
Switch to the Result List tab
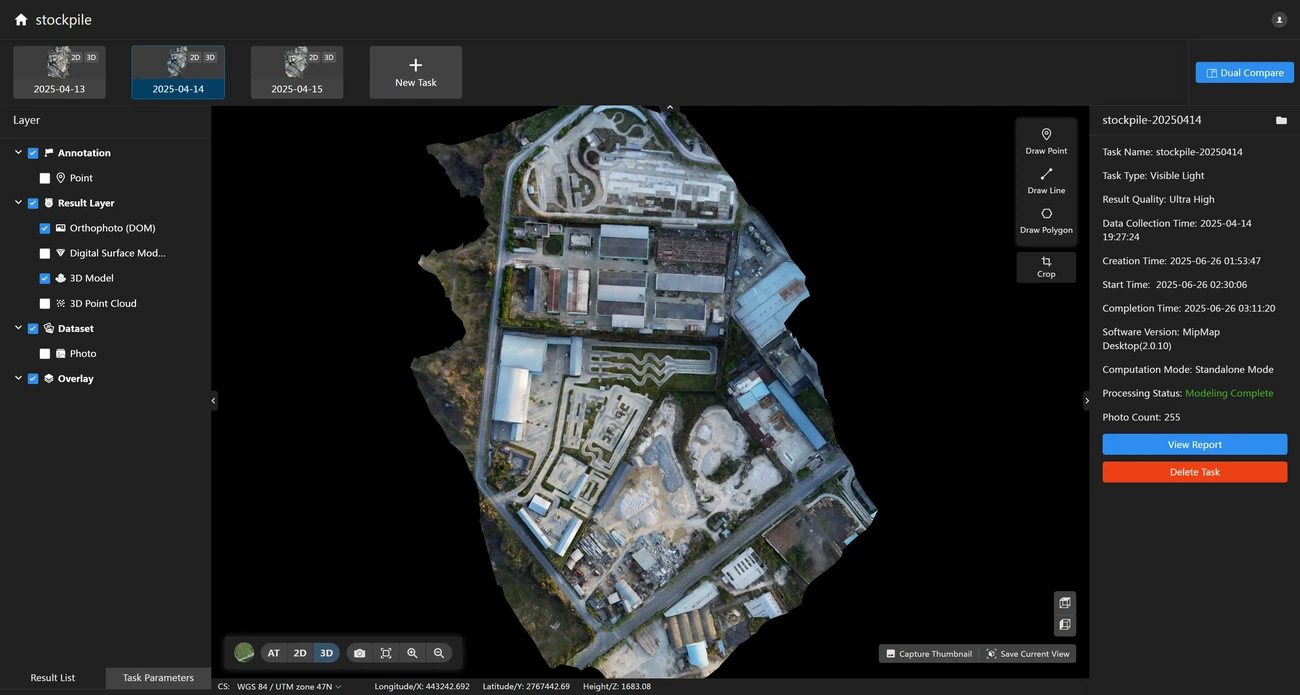tap(53, 678)
